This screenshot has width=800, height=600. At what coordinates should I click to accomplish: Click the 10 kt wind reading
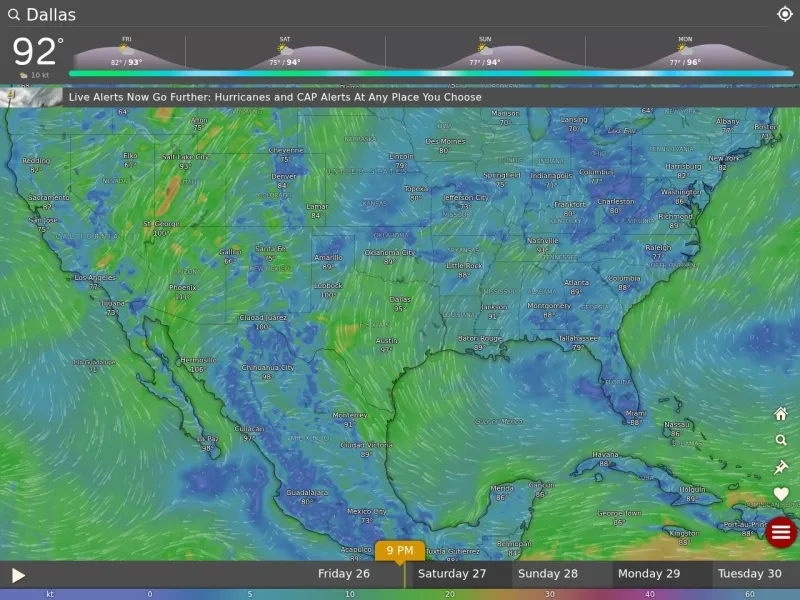[35, 75]
